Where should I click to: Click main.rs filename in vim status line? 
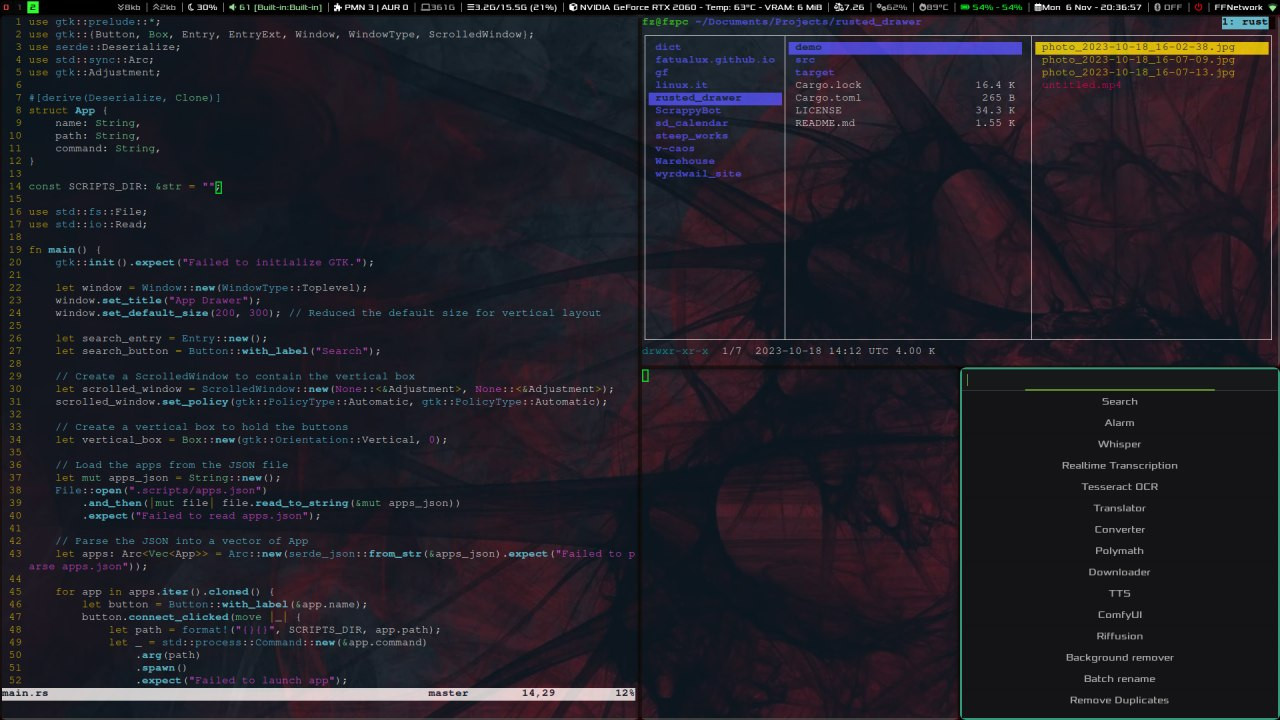25,693
